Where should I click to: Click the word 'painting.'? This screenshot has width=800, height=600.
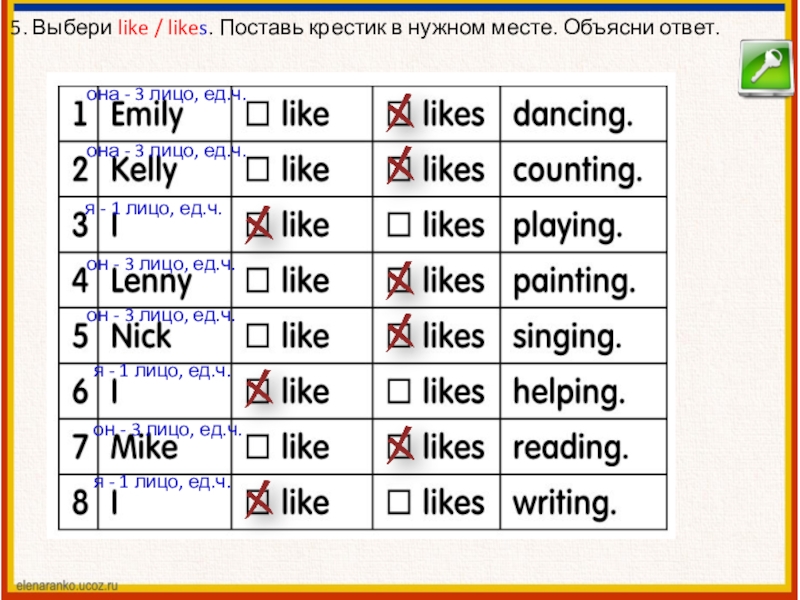click(x=574, y=282)
